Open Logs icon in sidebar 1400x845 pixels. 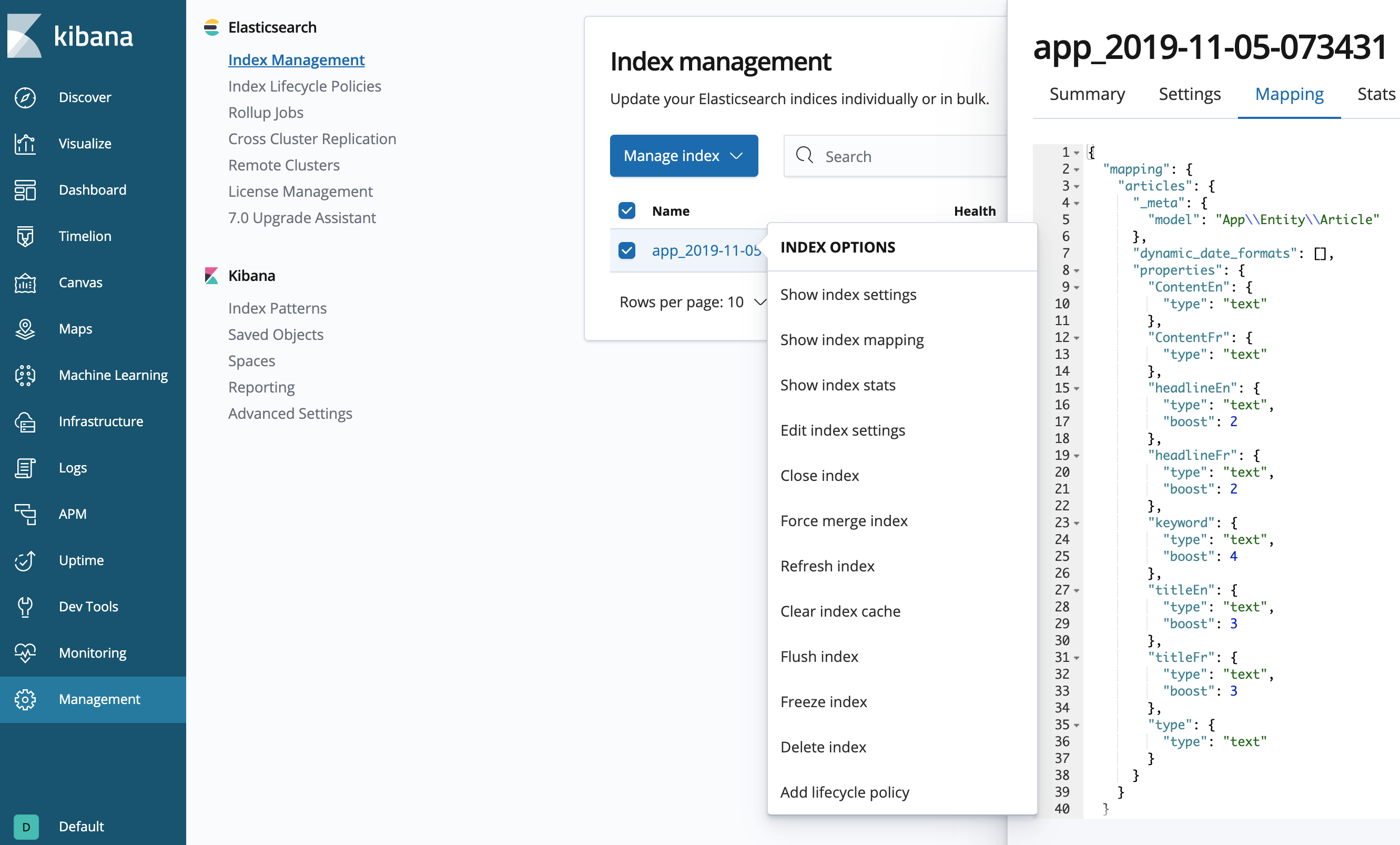tap(25, 468)
